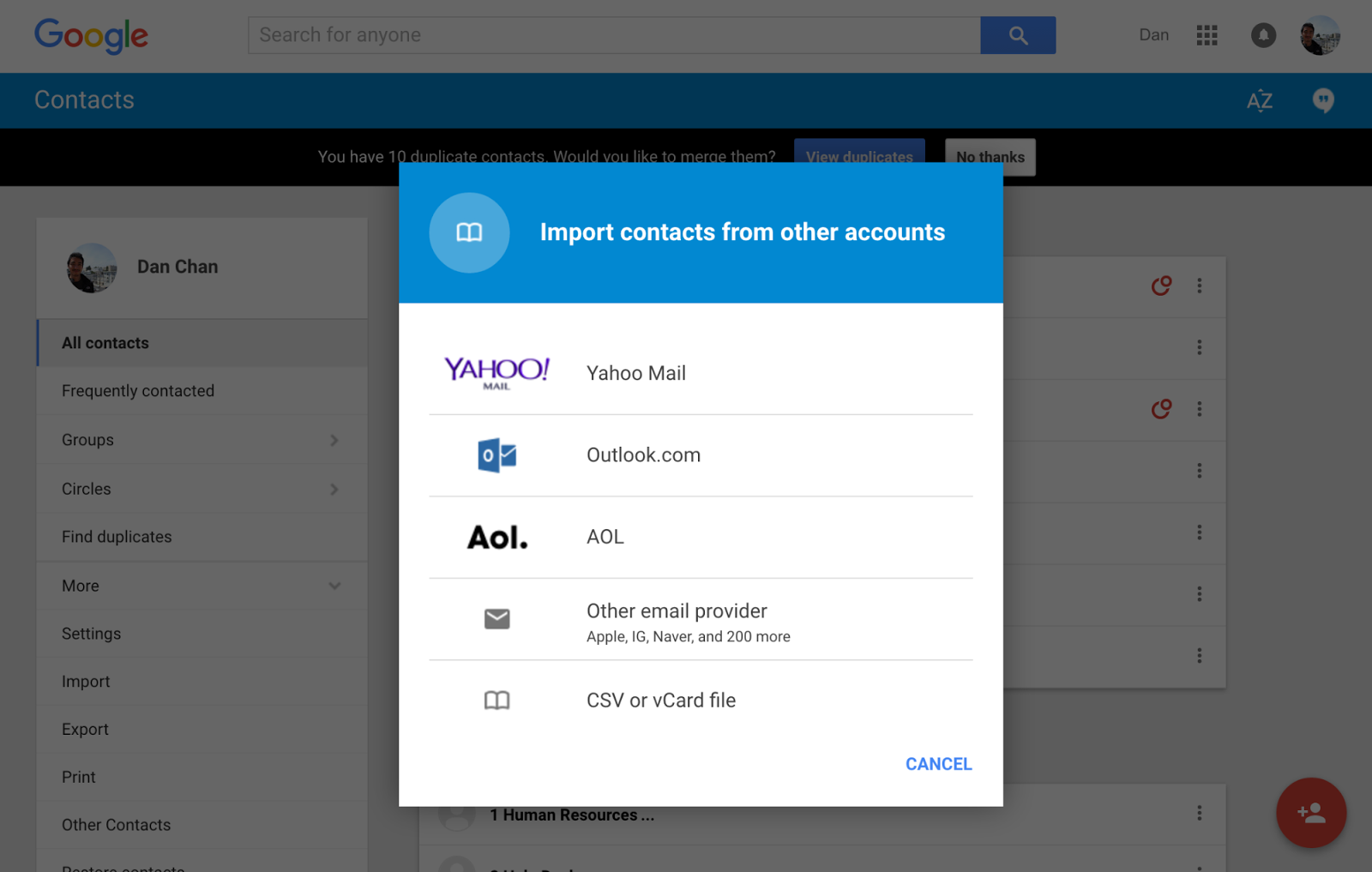1372x872 pixels.
Task: Cancel the import contacts dialog
Action: coord(938,764)
